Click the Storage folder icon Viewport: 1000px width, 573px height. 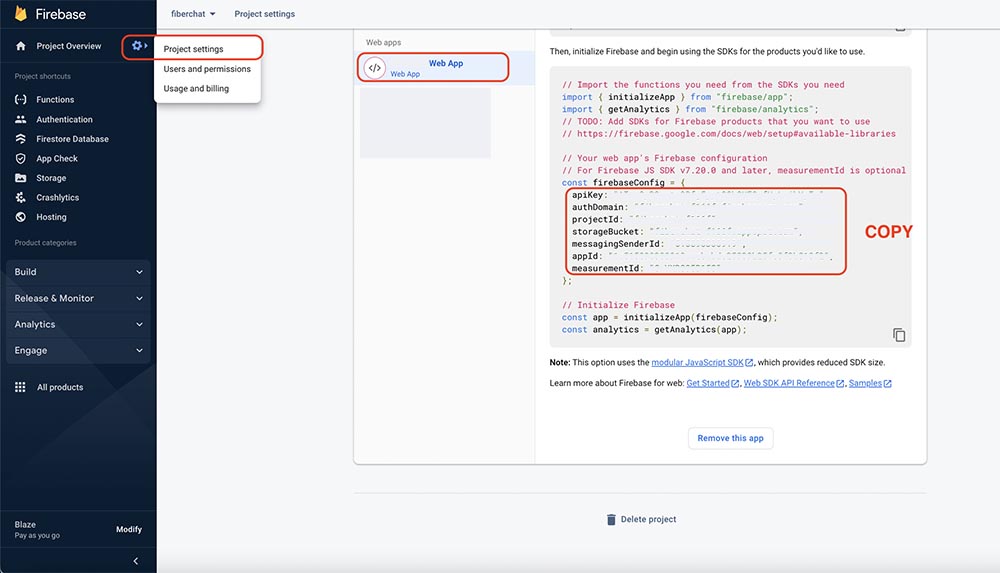(20, 178)
